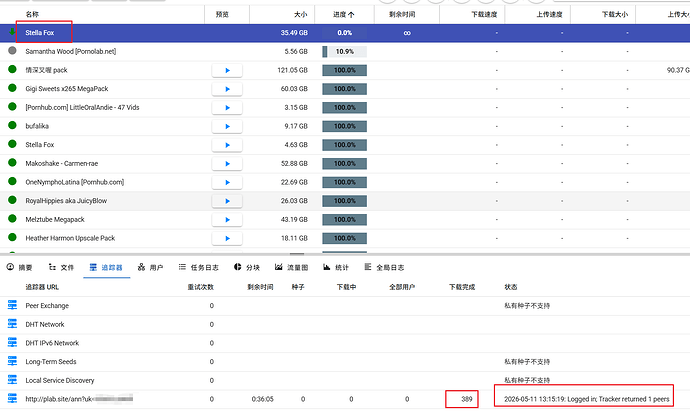Sort torrents by 上传速度 column header
The image size is (690, 413).
click(549, 15)
